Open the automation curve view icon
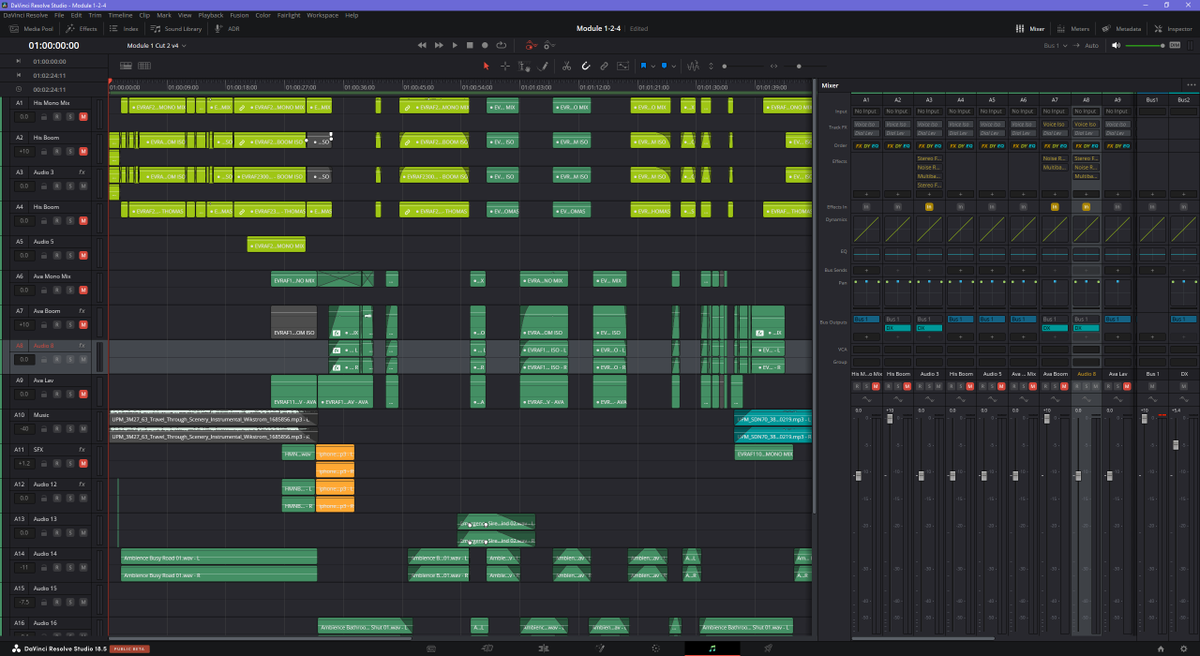The height and width of the screenshot is (656, 1200). pyautogui.click(x=623, y=66)
